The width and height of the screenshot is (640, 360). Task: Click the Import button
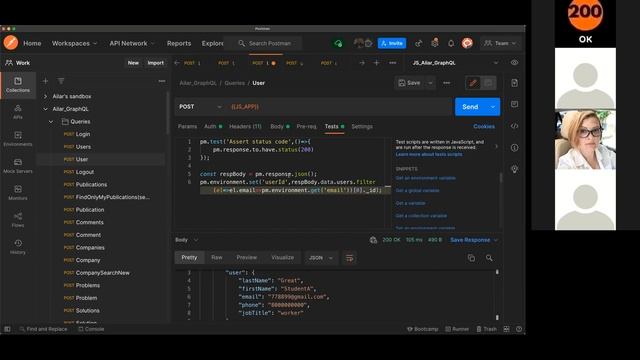(156, 63)
